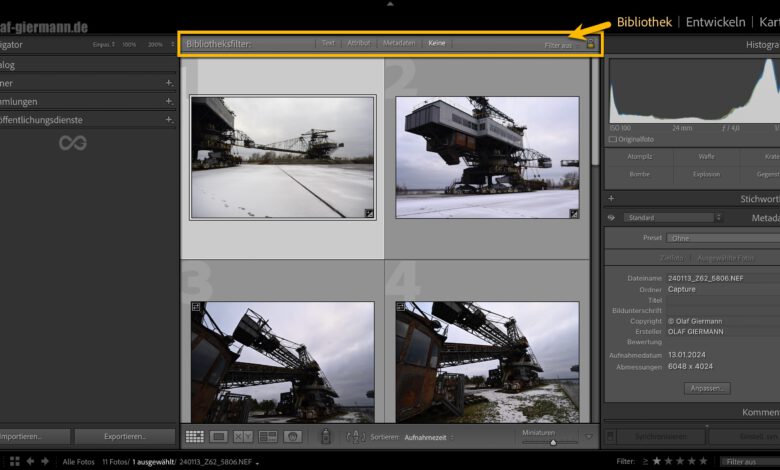Image resolution: width=780 pixels, height=470 pixels.
Task: Enable the Originalfoto checkbox
Action: (x=613, y=139)
